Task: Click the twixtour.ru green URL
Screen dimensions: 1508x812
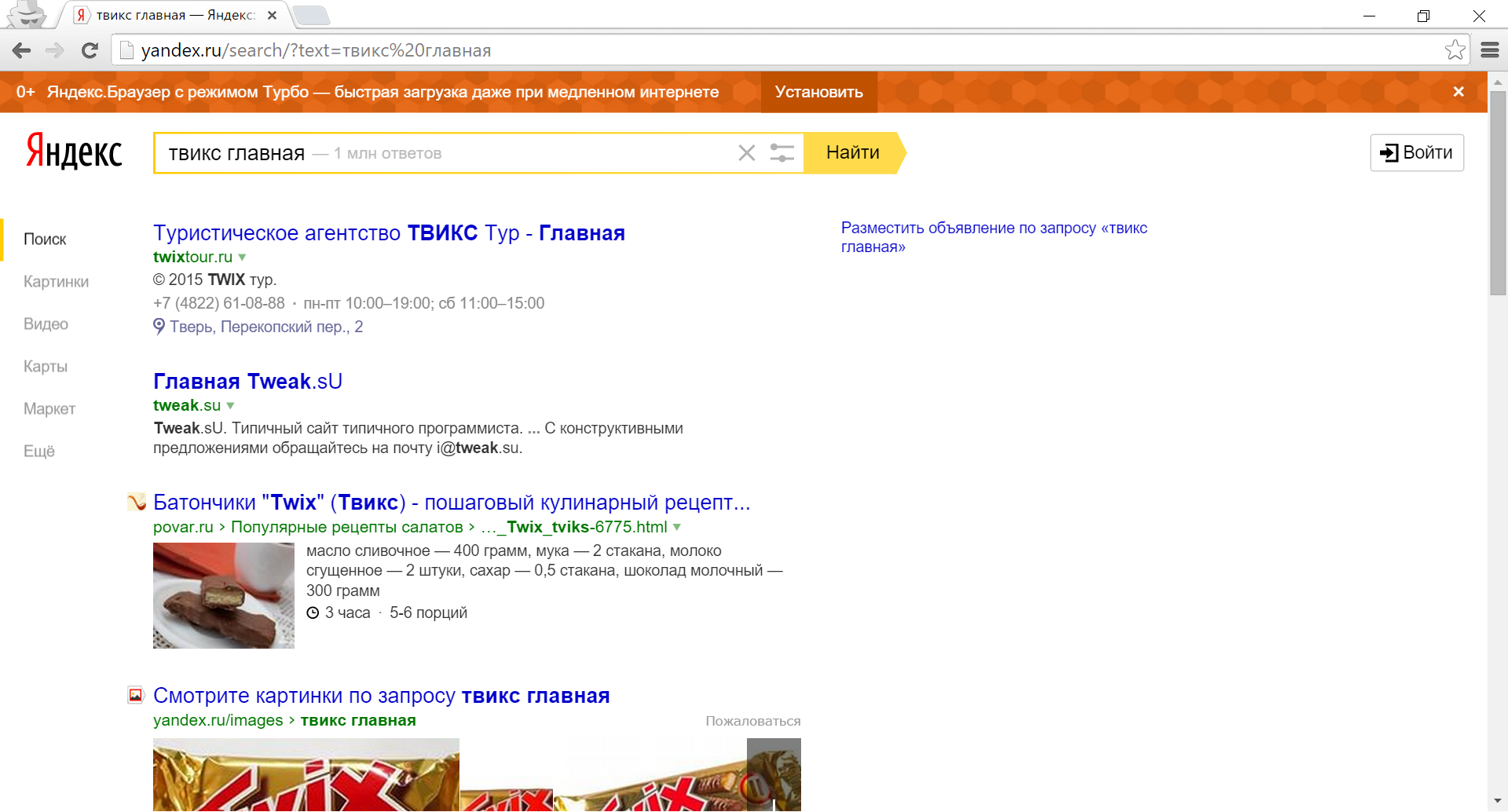Action: 192,258
